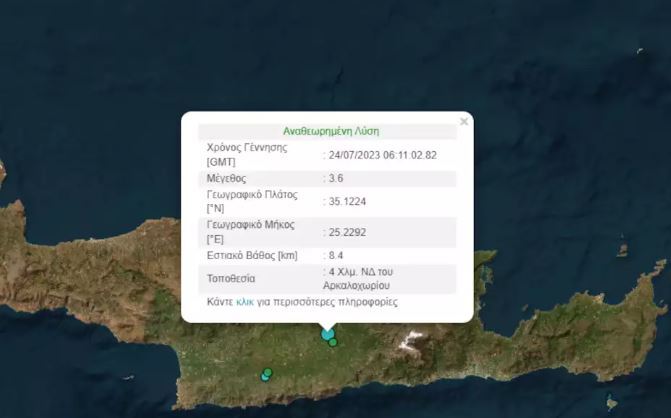Screen dimensions: 671x418
Task: Click the 'Χρόνος Γέννησης [GMT]' label
Action: tap(246, 154)
